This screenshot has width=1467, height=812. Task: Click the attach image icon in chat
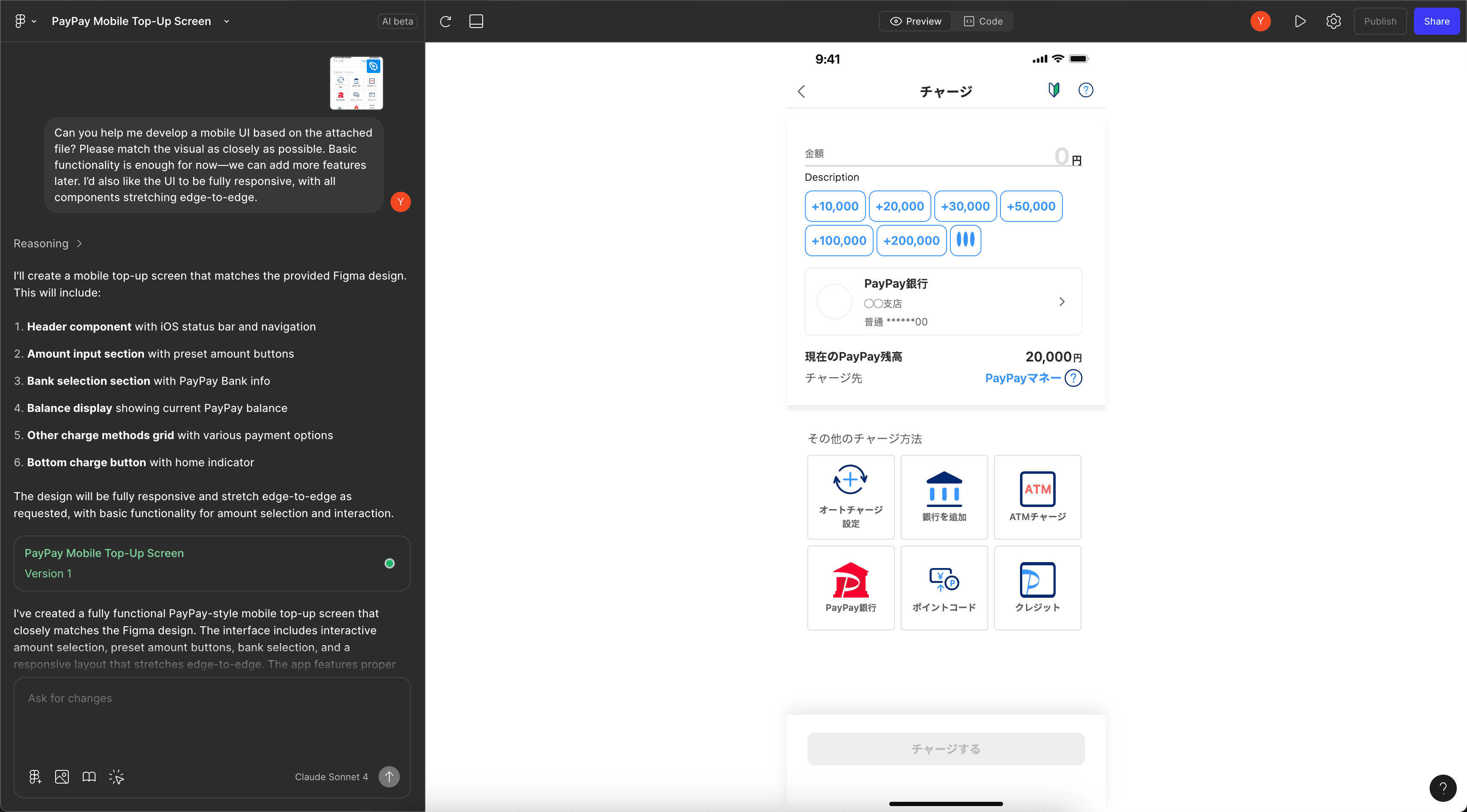click(x=62, y=777)
